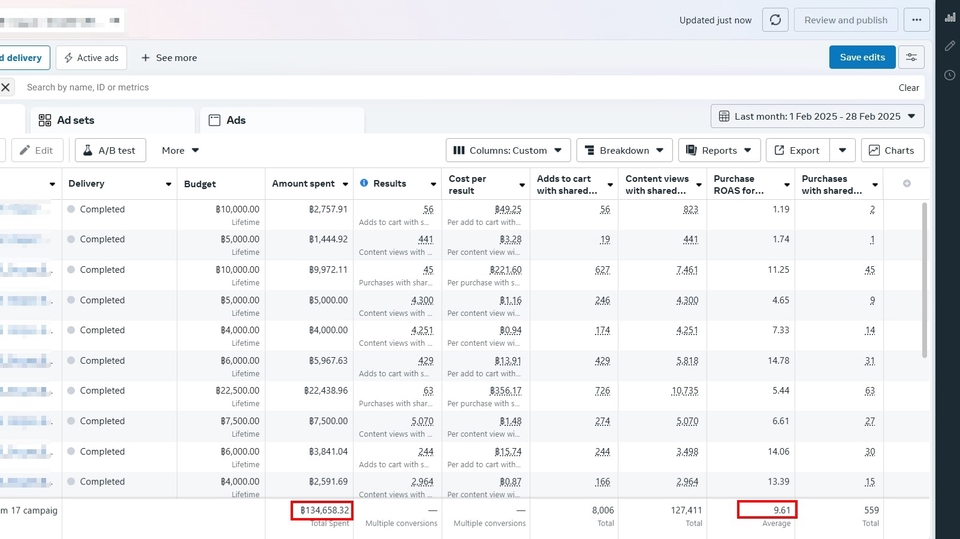Open Content views column menu

tap(699, 185)
